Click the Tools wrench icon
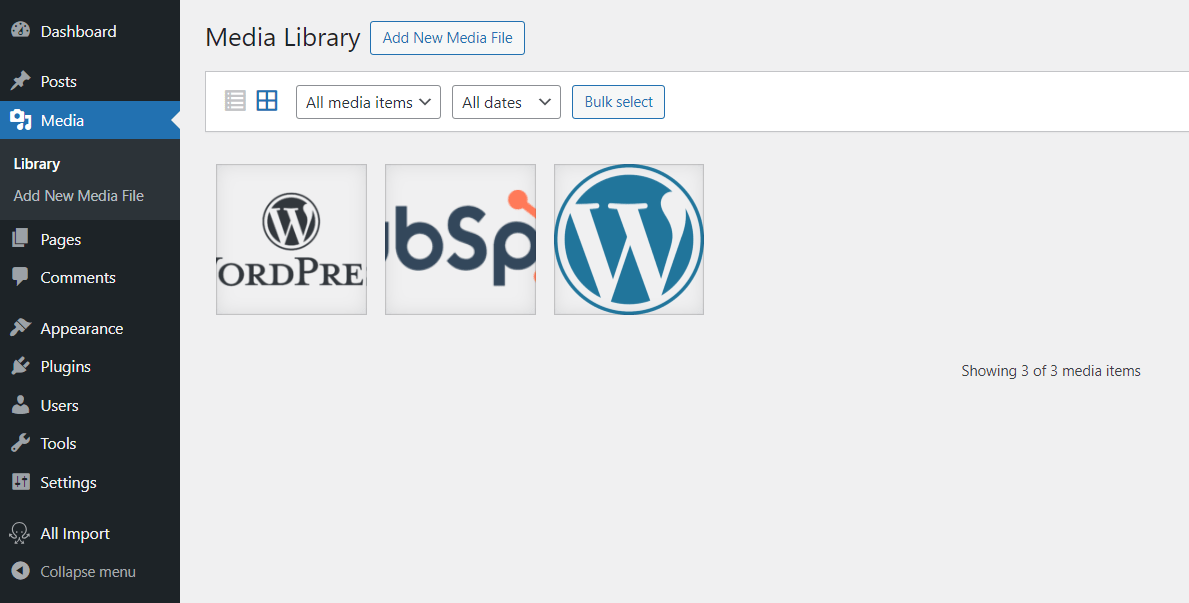 20,443
